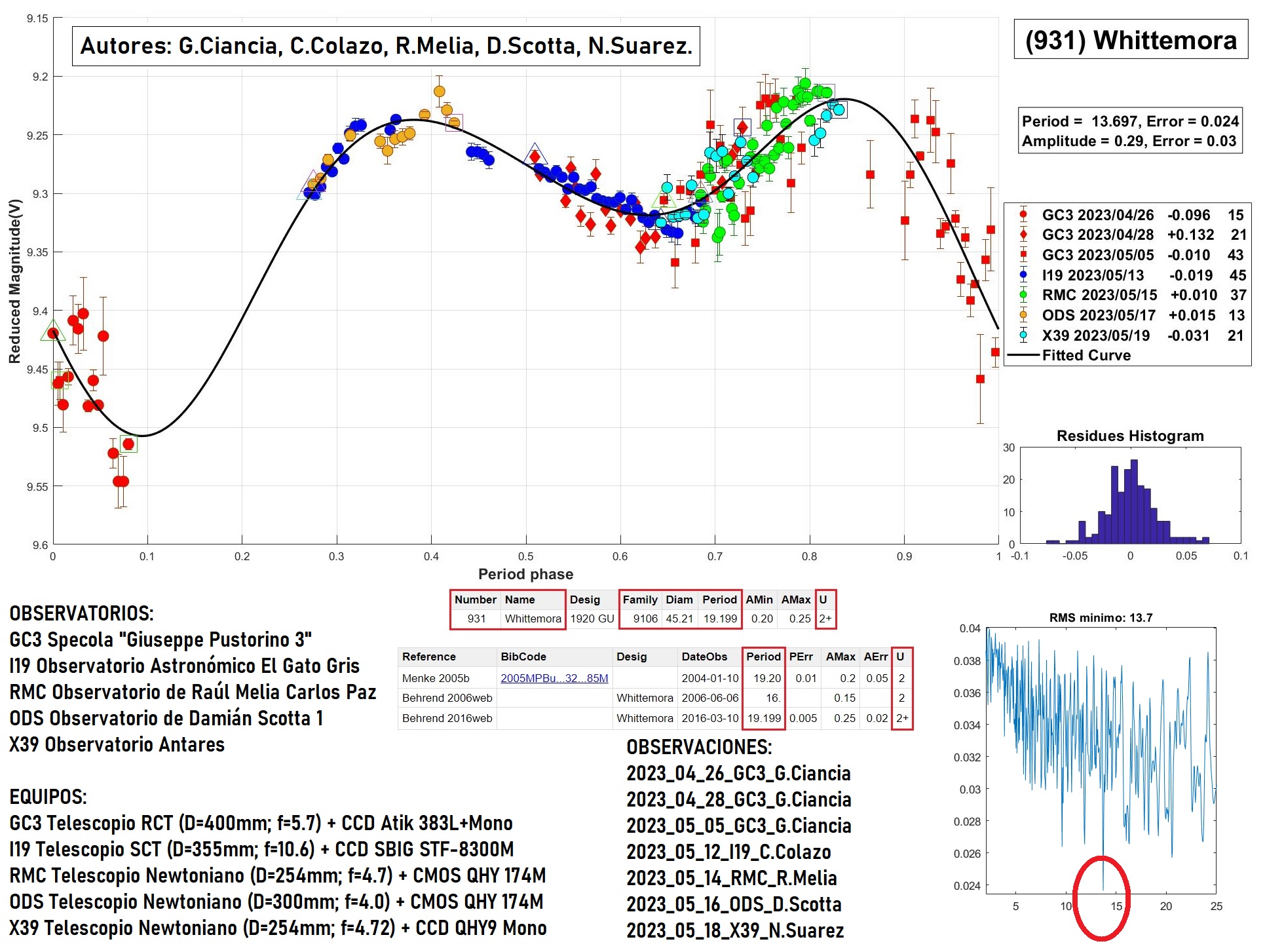Open the 2005MPBu...32...85M BibCode link
The image size is (1265, 952).
point(554,678)
